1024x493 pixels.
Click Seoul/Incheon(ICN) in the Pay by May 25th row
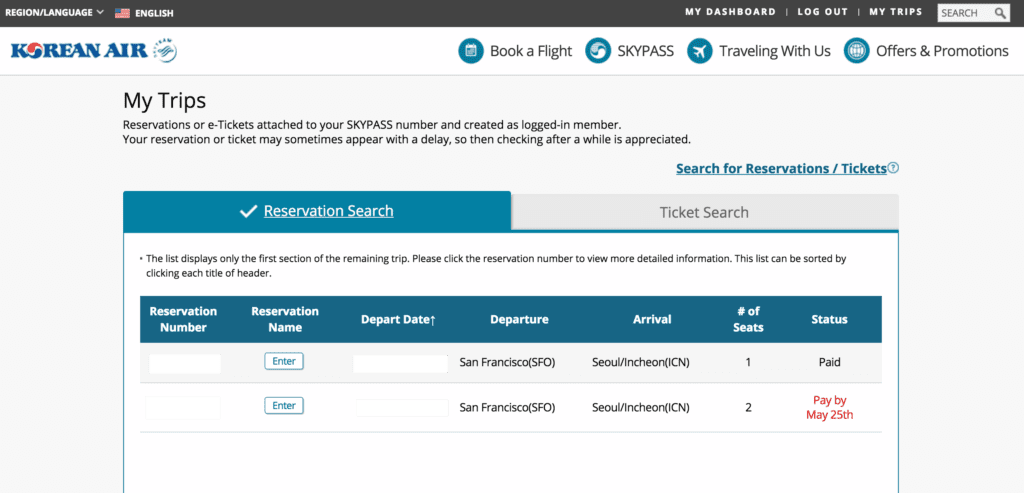click(641, 407)
